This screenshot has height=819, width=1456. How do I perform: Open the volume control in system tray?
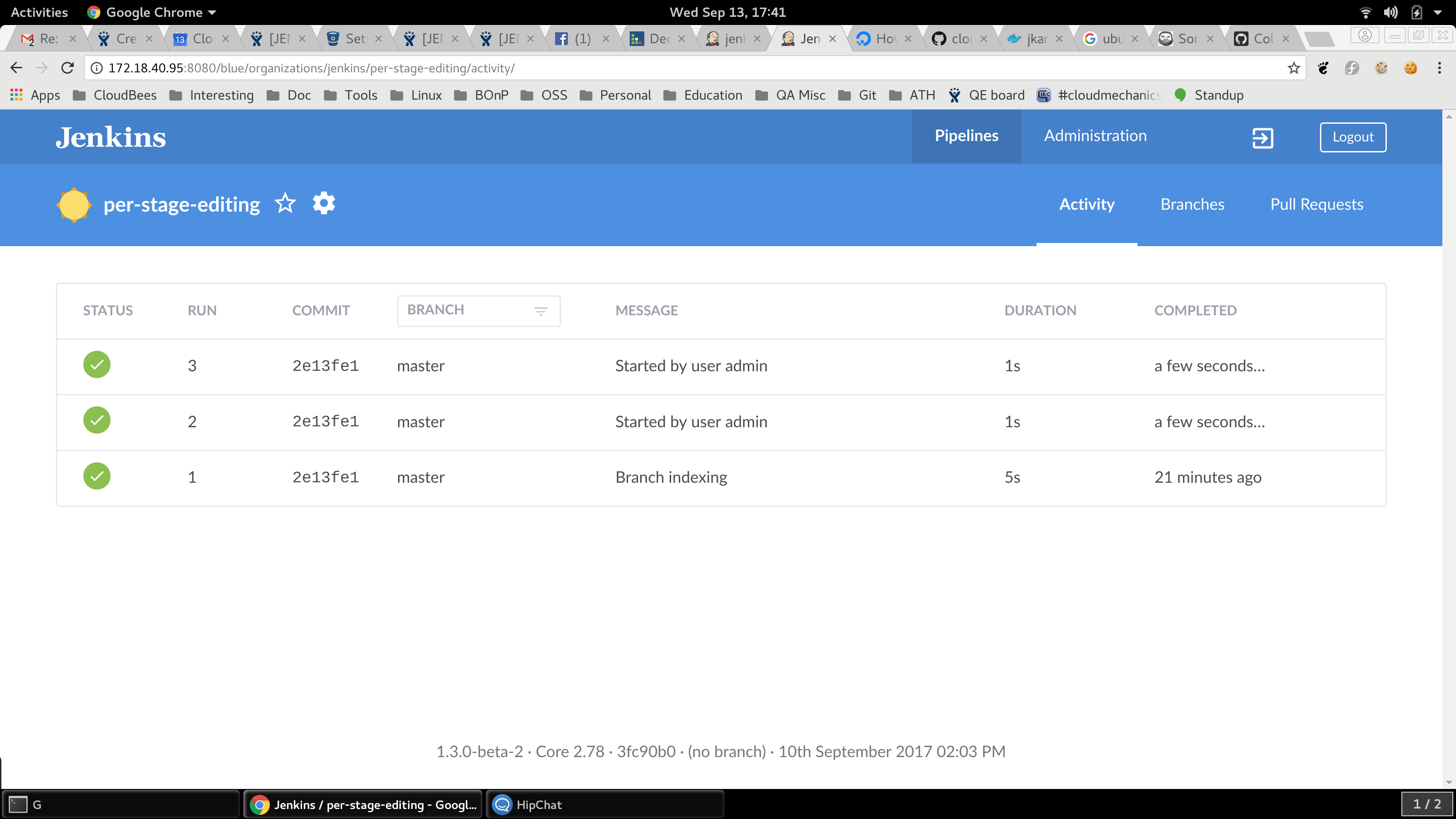1390,12
